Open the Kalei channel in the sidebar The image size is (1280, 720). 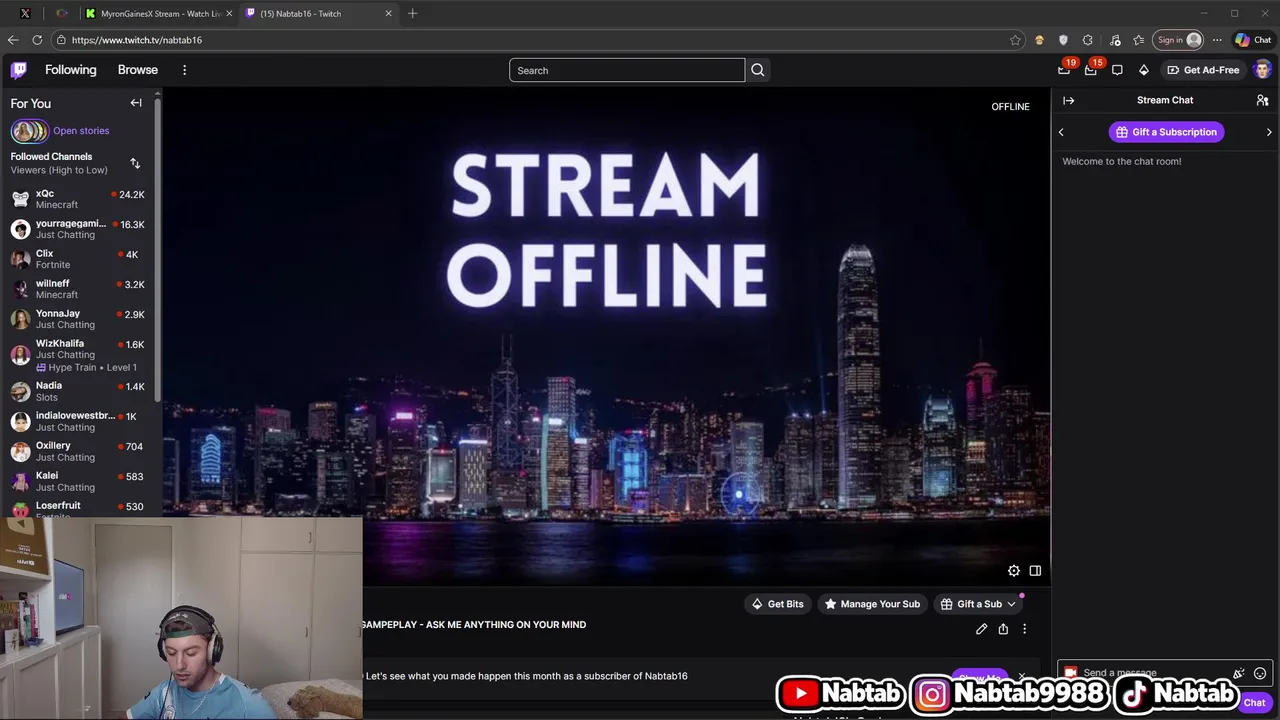tap(78, 481)
